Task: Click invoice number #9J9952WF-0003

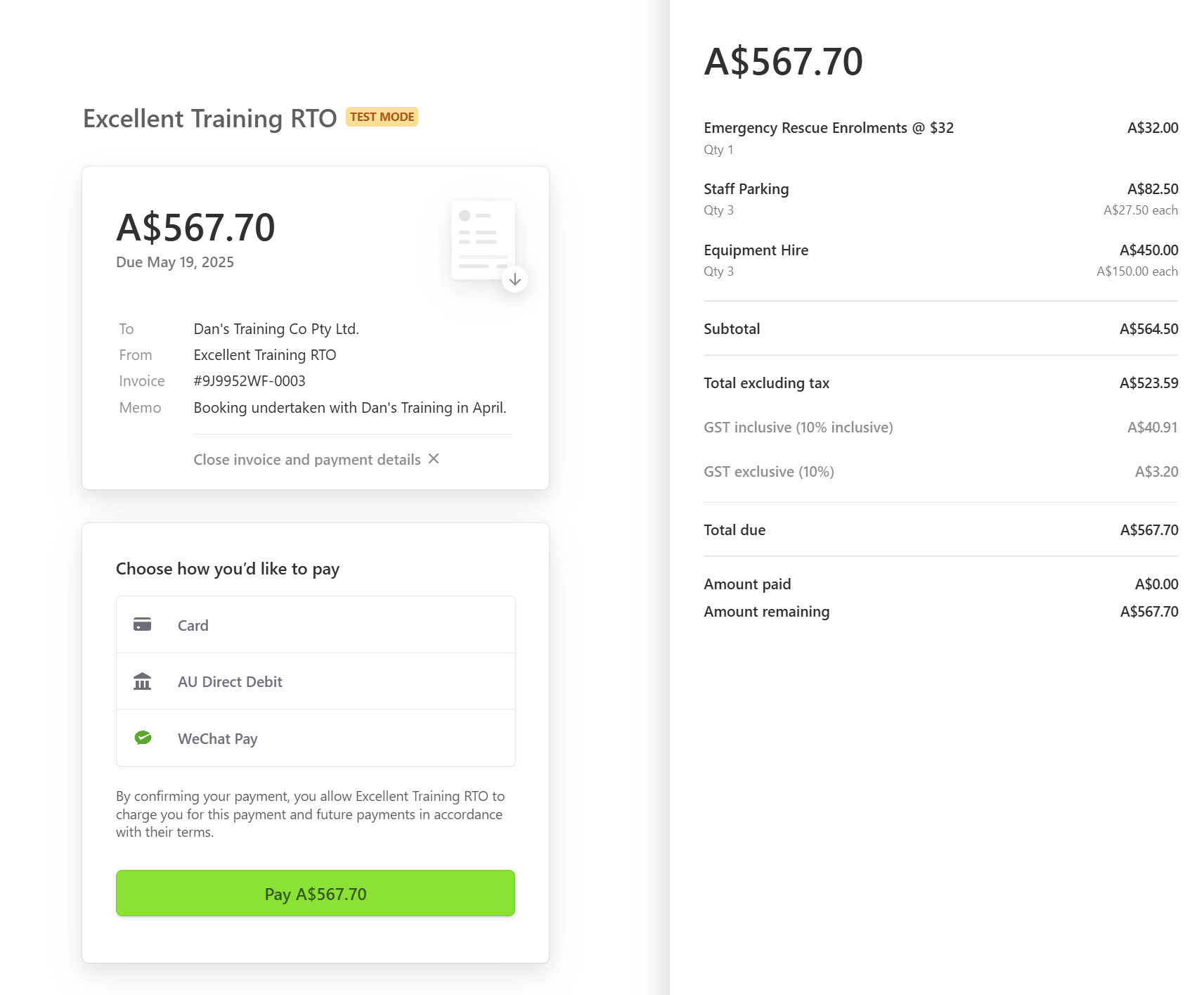Action: pyautogui.click(x=250, y=381)
